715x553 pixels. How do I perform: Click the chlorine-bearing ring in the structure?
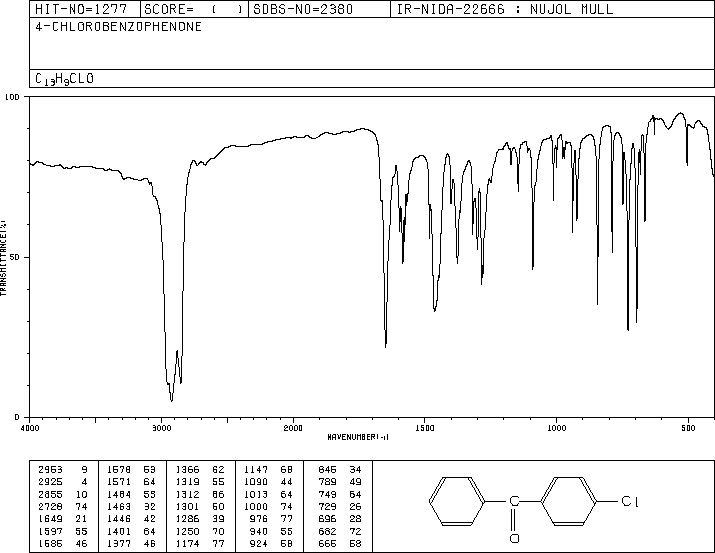[x=569, y=501]
